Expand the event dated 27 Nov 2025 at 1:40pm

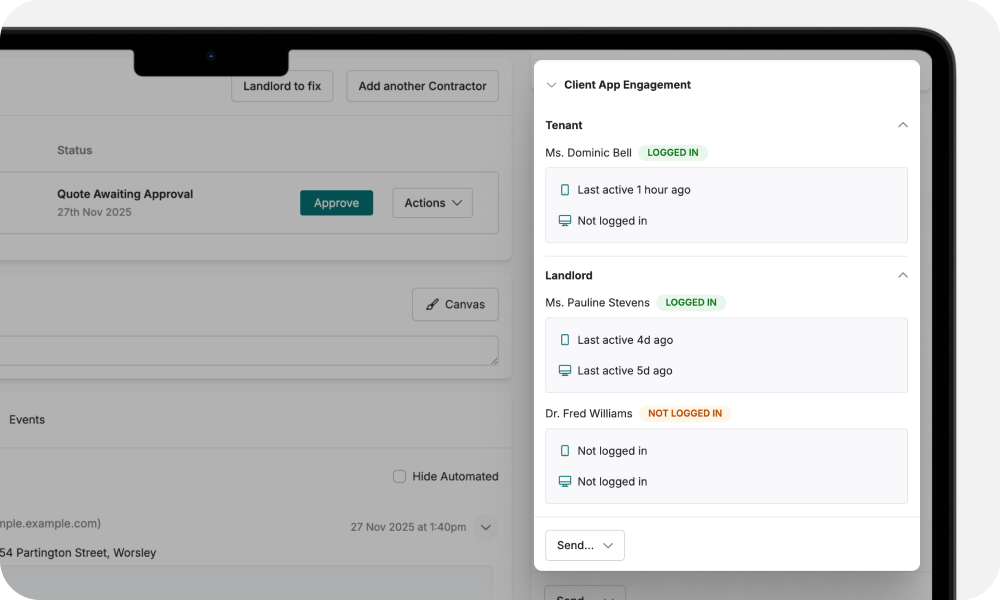pos(486,527)
